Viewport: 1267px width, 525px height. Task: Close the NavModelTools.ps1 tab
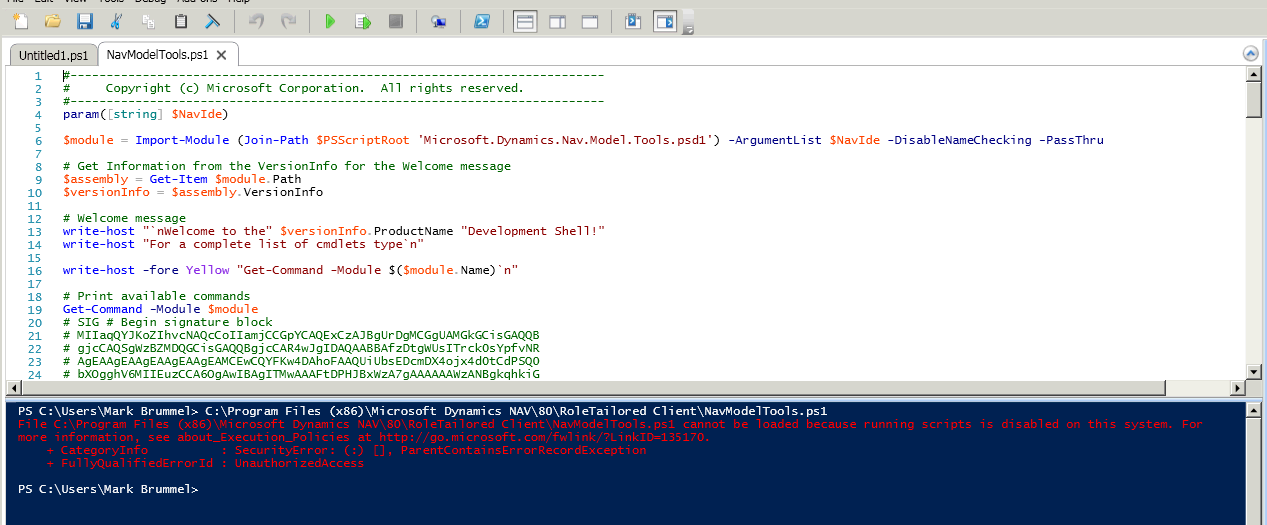point(221,55)
